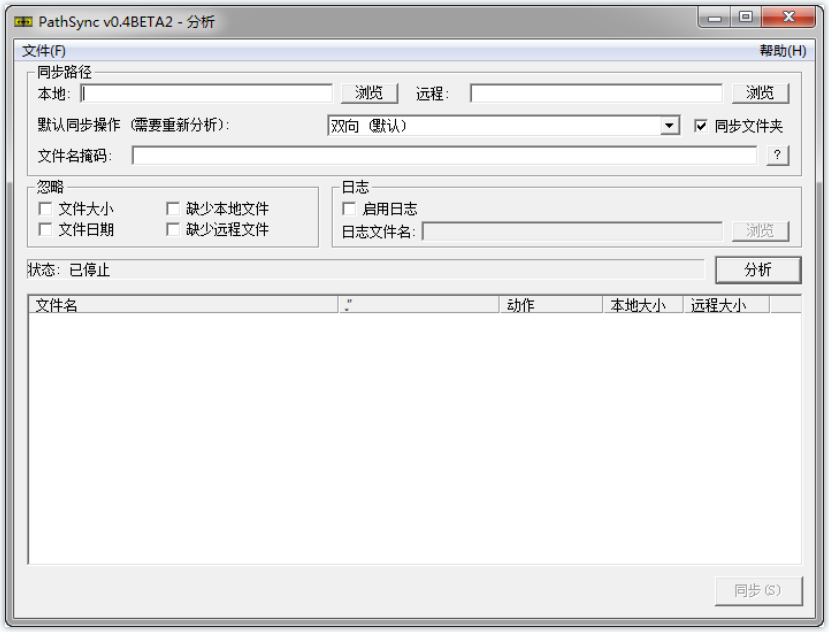Screen dimensions: 829x632
Task: Enable the 文件大小 ignore checkbox
Action: (45, 209)
